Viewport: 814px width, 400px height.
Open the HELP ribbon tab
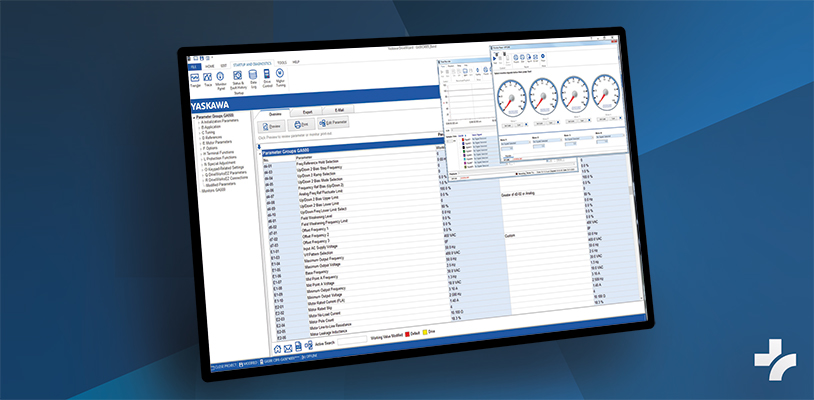296,62
